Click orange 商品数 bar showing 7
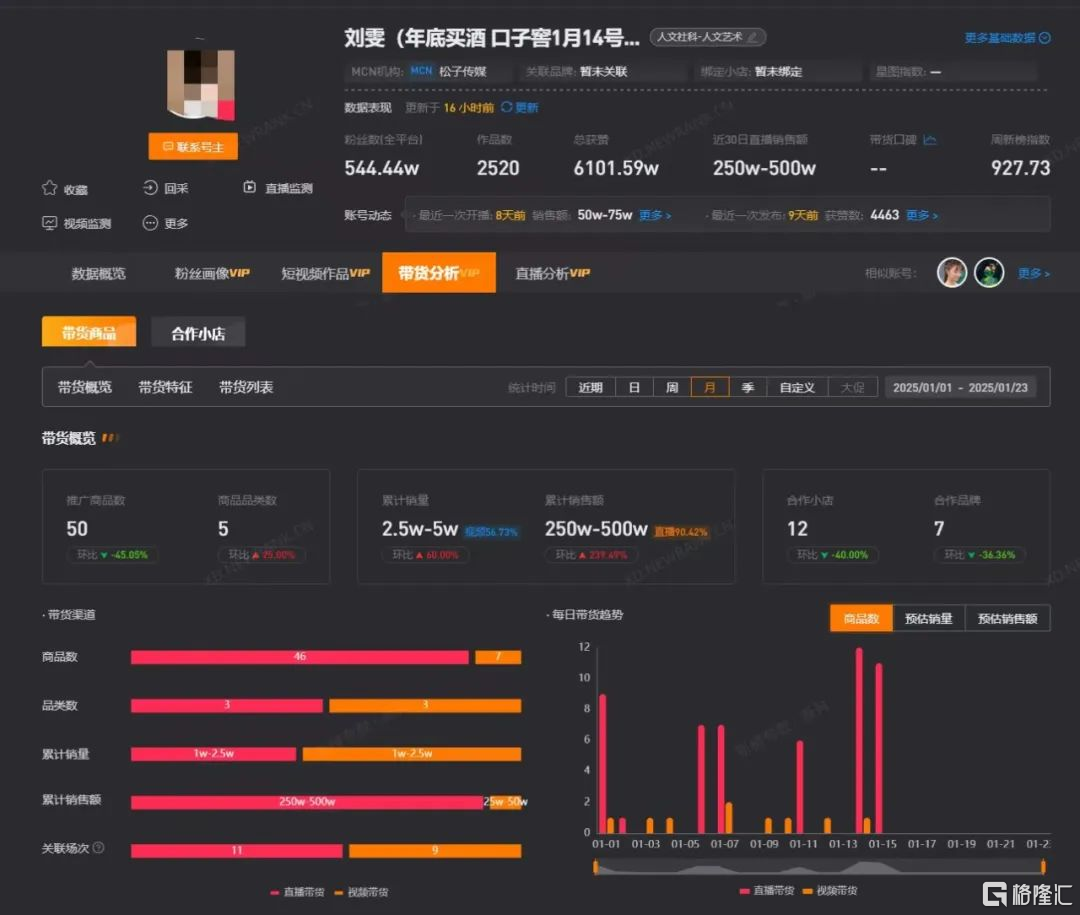 [x=498, y=657]
